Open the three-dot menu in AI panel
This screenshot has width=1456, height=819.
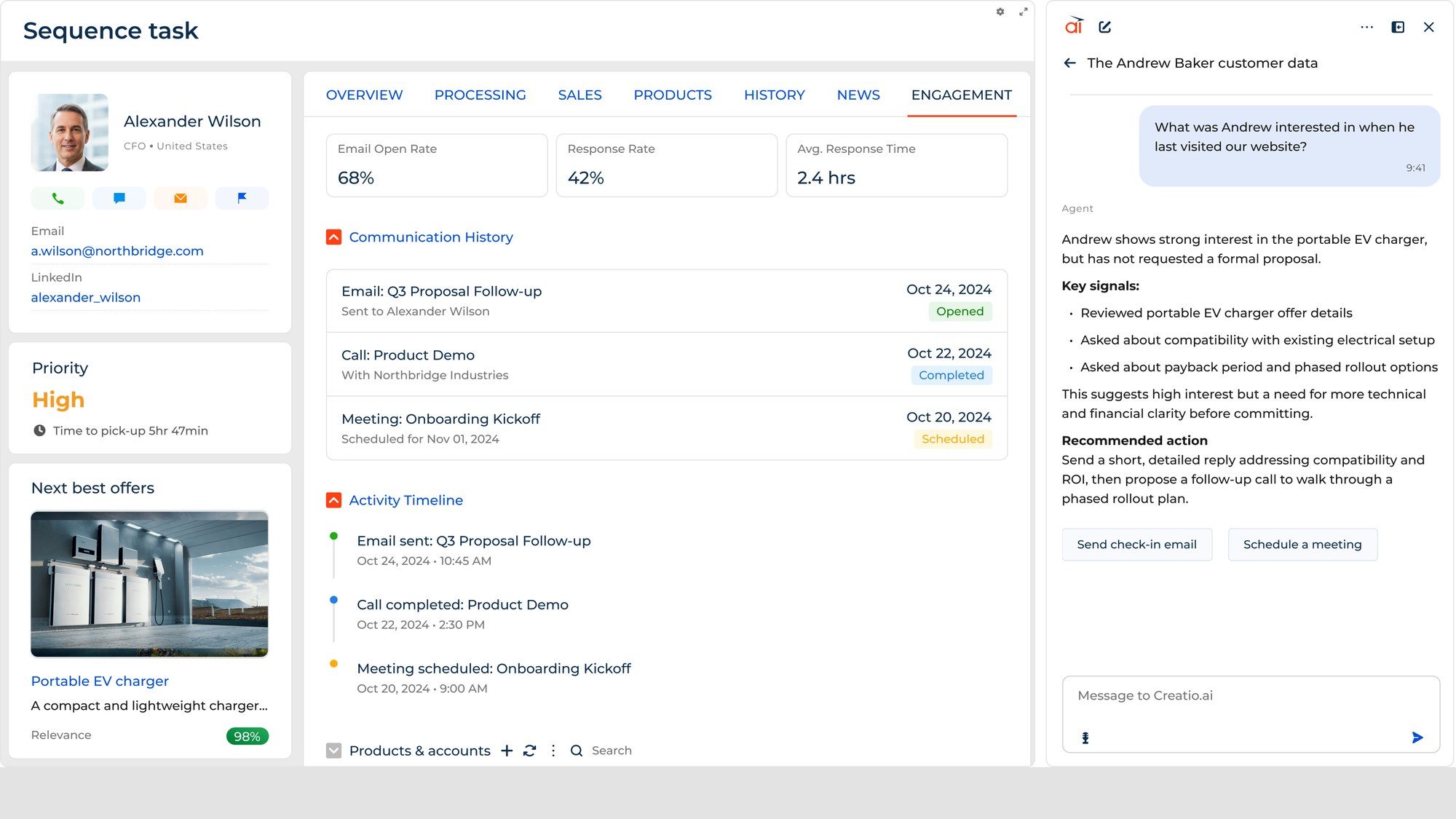1366,27
